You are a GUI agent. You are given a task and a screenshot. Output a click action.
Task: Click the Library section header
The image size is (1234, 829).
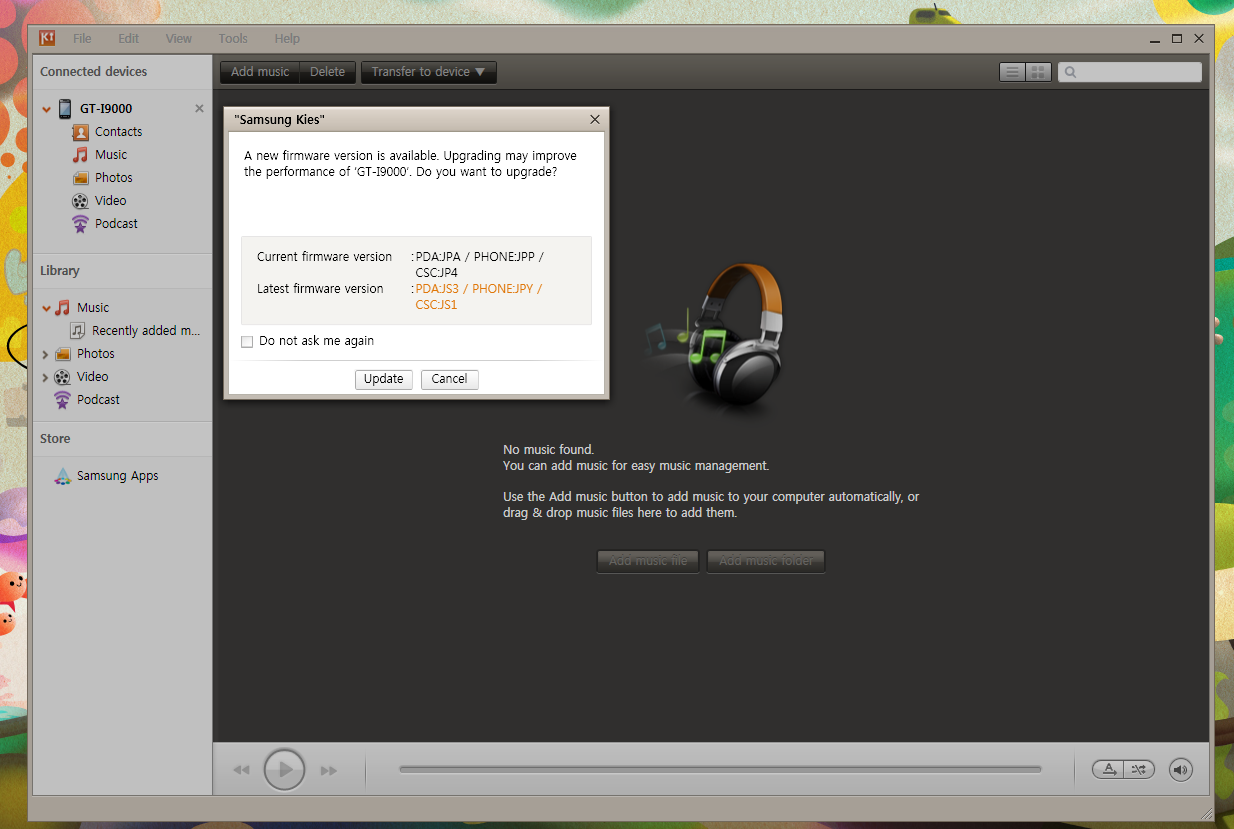click(x=59, y=271)
